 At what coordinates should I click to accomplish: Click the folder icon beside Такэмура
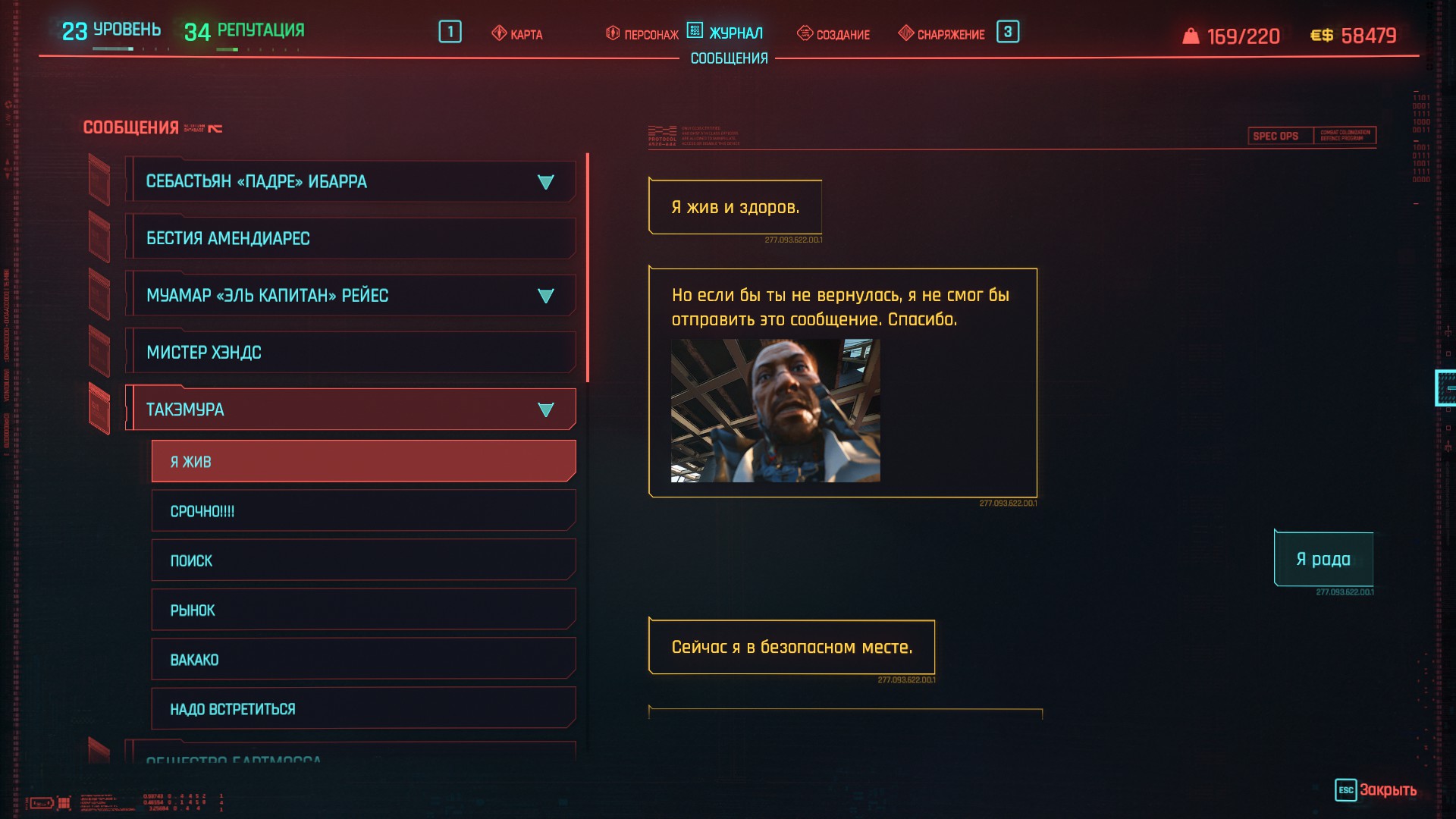99,409
